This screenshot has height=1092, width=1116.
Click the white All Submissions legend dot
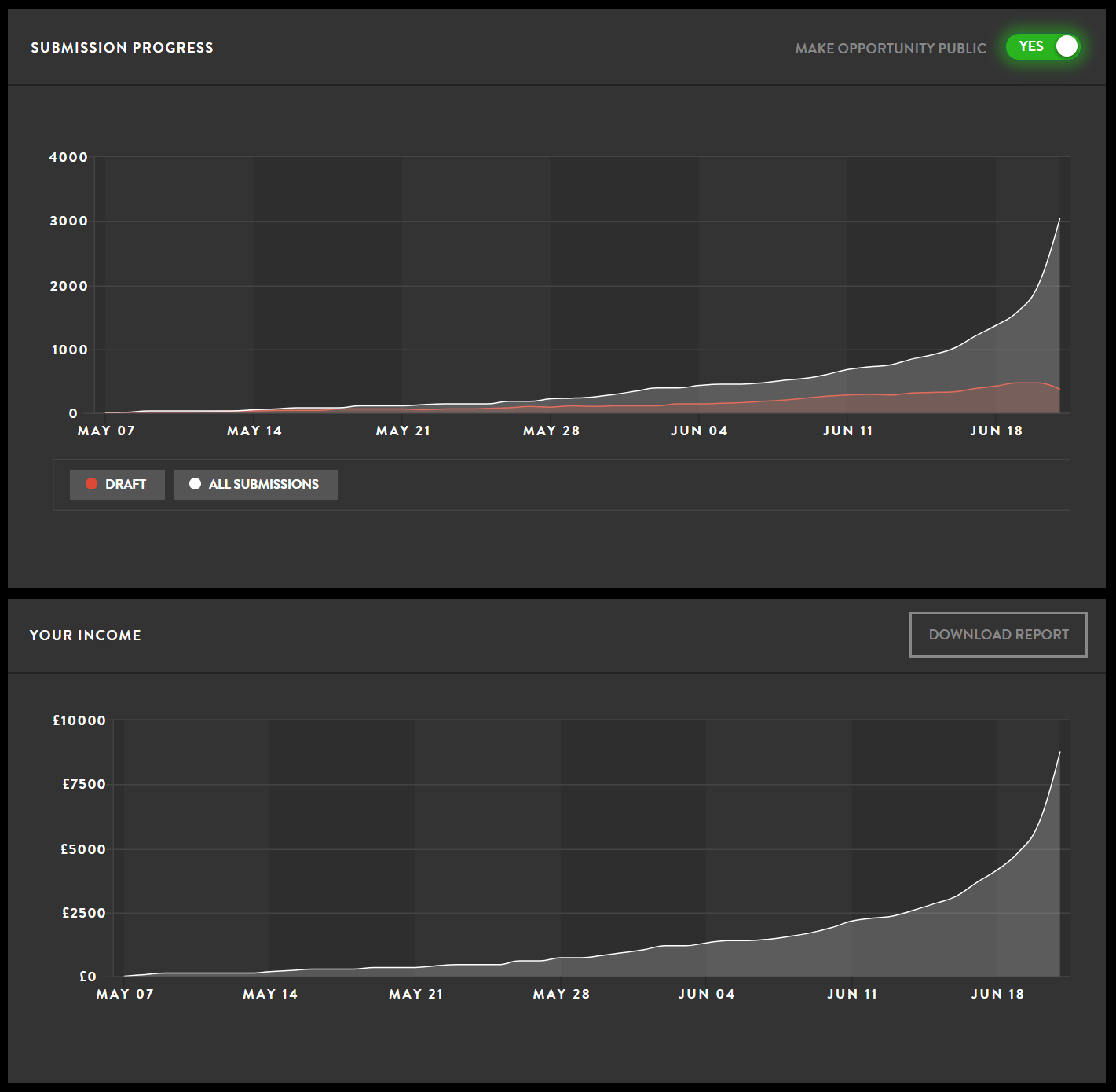[x=195, y=484]
